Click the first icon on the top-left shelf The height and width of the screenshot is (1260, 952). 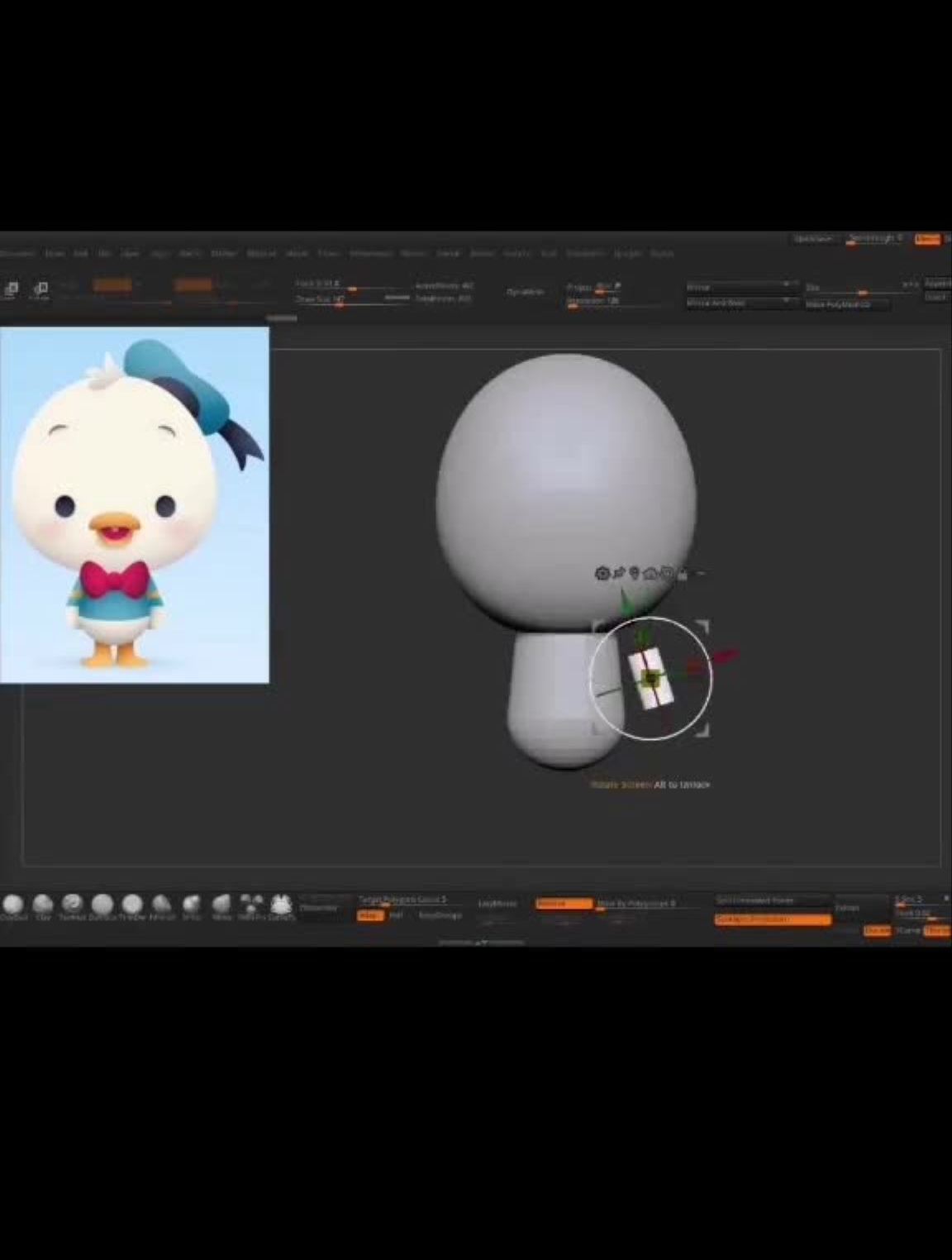(x=12, y=289)
